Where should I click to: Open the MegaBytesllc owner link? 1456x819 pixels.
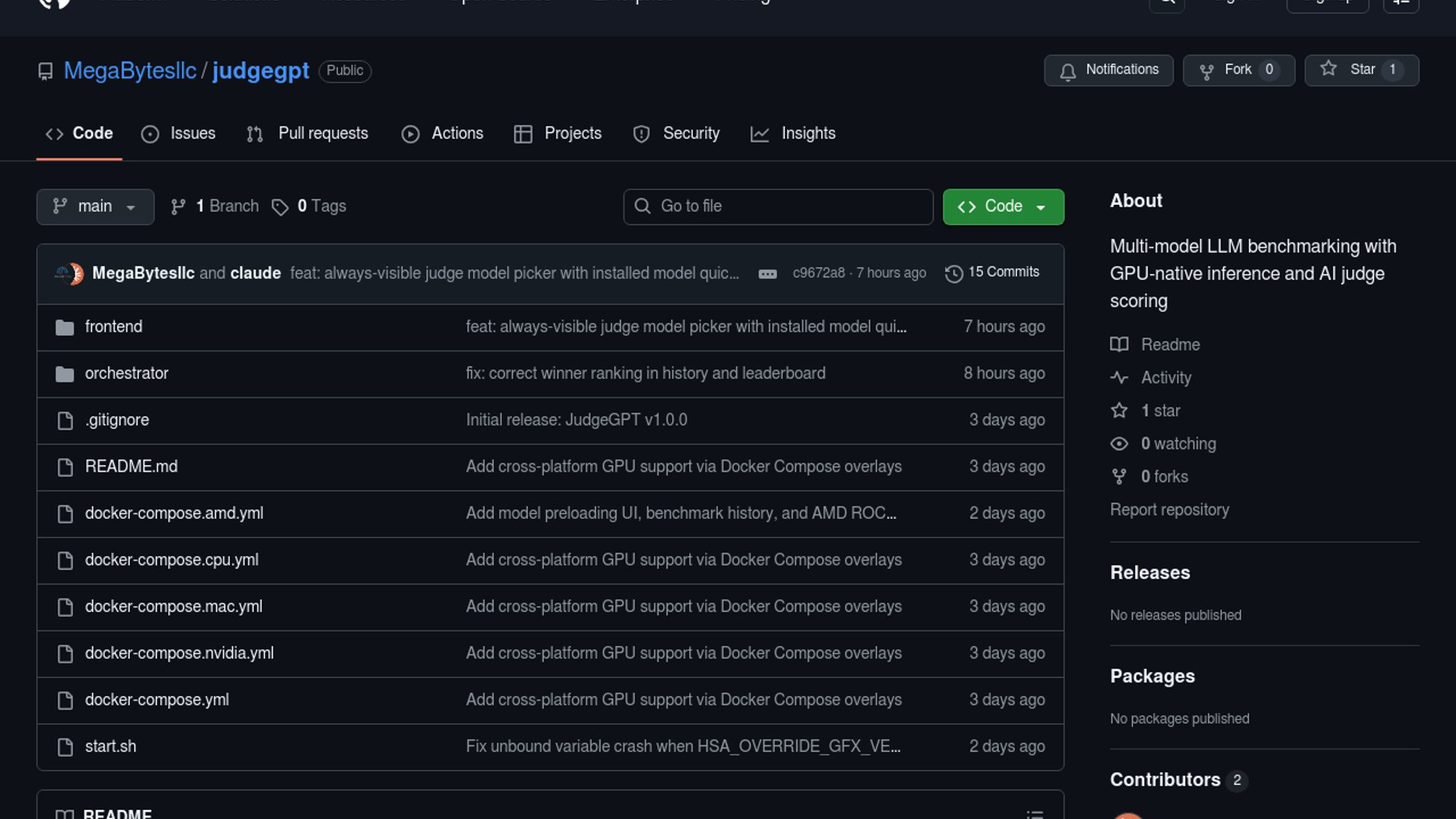click(130, 71)
